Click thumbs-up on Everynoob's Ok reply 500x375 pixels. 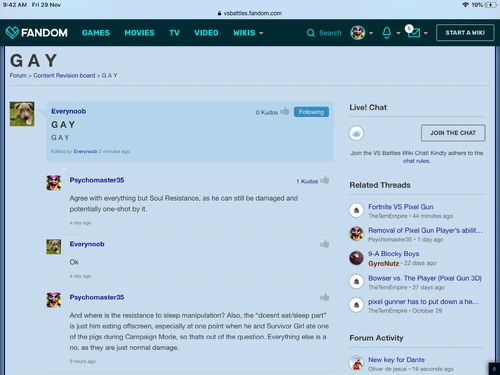coord(325,244)
